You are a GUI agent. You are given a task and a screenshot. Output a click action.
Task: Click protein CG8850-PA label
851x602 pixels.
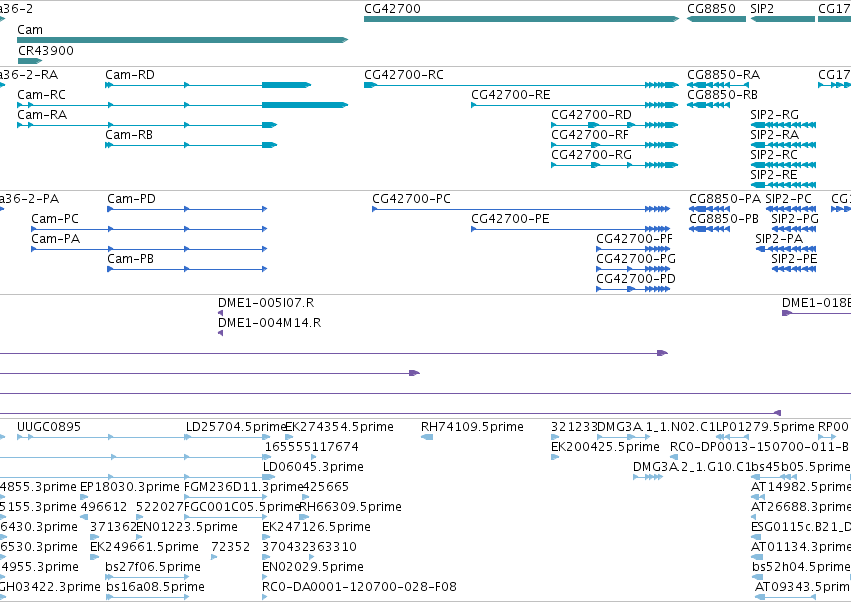point(725,199)
